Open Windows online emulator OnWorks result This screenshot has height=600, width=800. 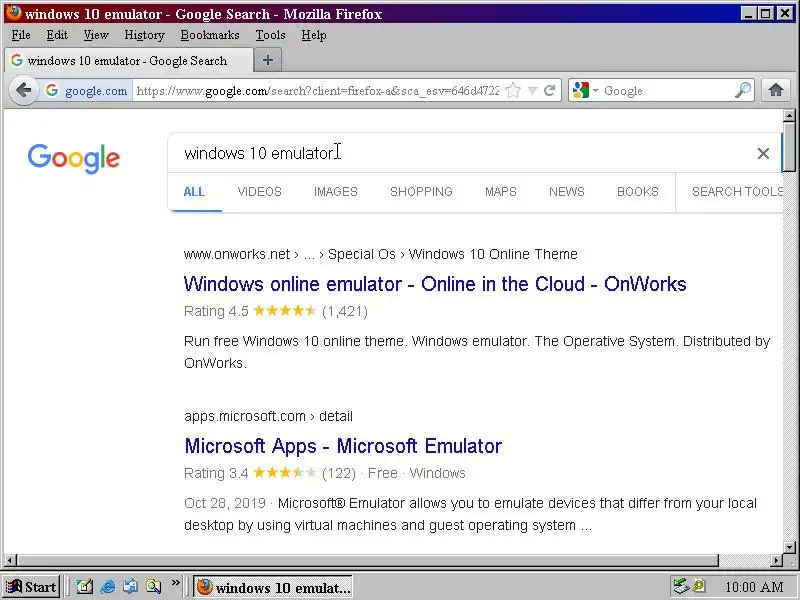435,284
